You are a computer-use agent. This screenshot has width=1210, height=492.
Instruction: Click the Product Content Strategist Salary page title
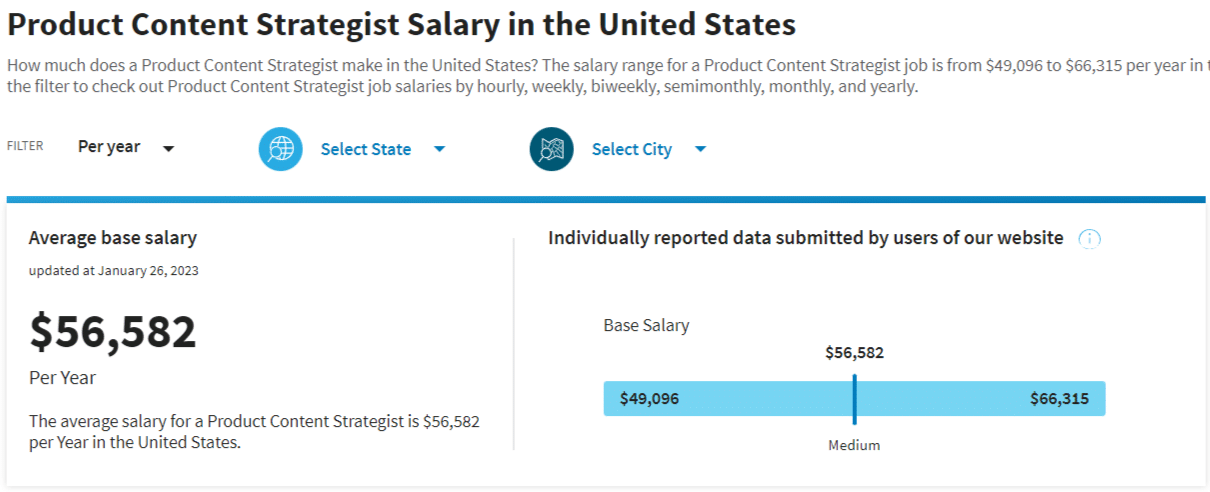(401, 24)
